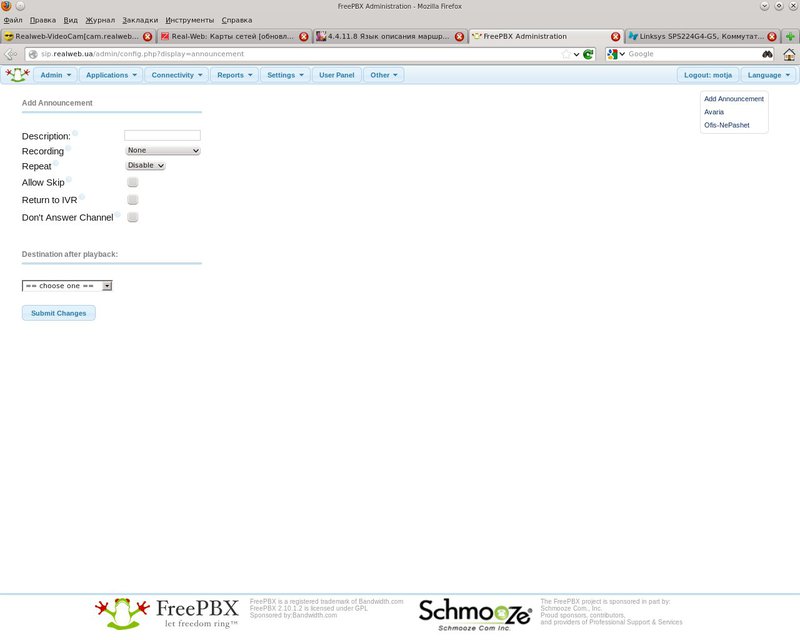This screenshot has height=640, width=800.
Task: Open the Файл menu
Action: click(x=13, y=20)
